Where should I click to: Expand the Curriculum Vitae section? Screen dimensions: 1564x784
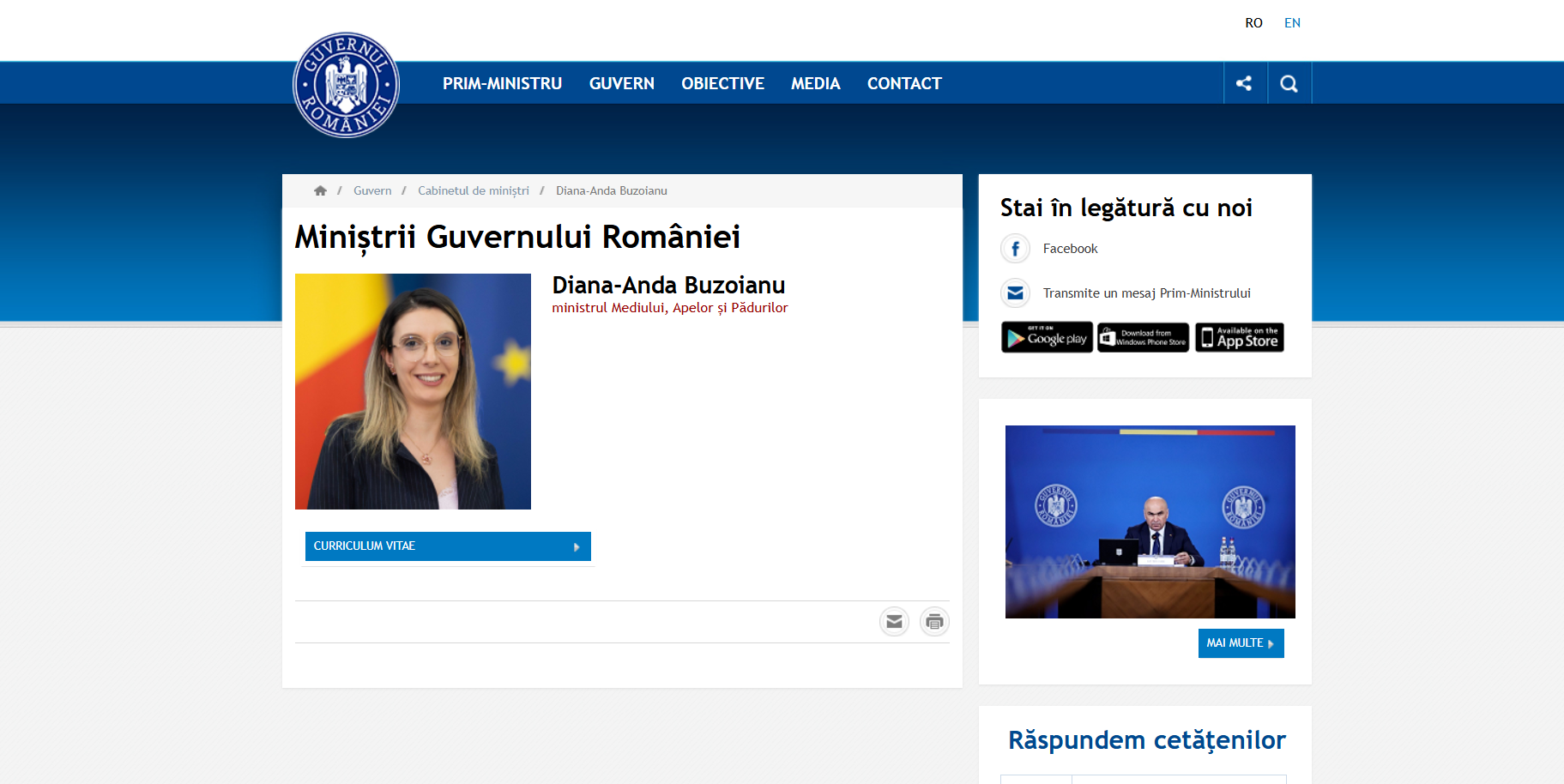click(448, 546)
